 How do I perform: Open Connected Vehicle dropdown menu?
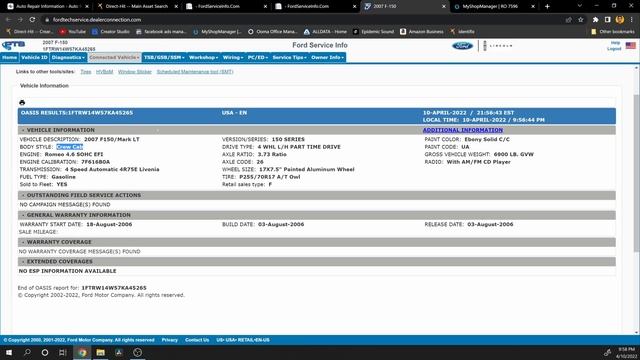click(x=114, y=58)
